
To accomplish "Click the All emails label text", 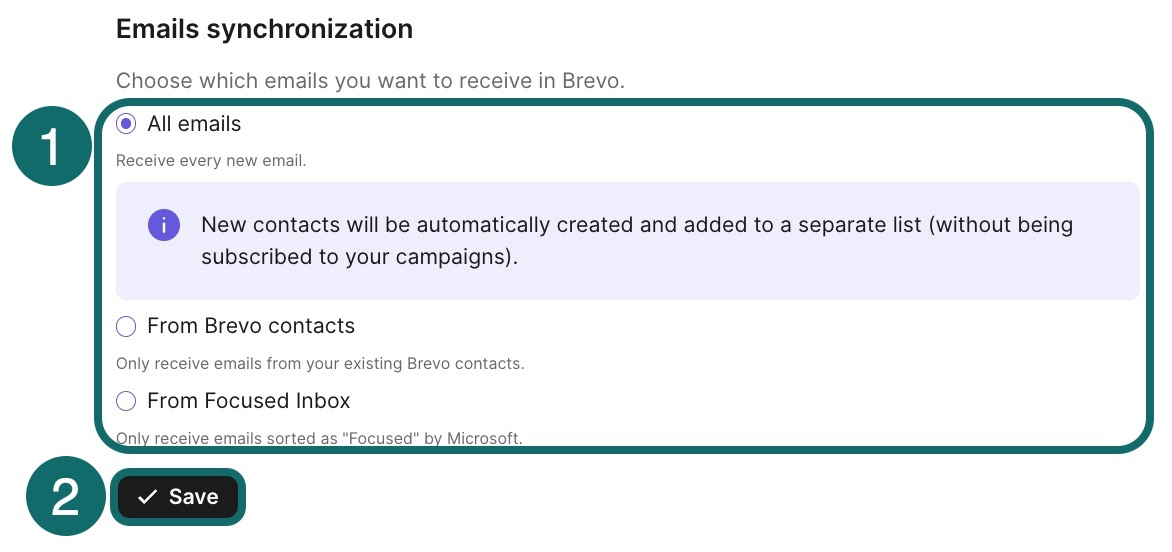I will point(194,124).
